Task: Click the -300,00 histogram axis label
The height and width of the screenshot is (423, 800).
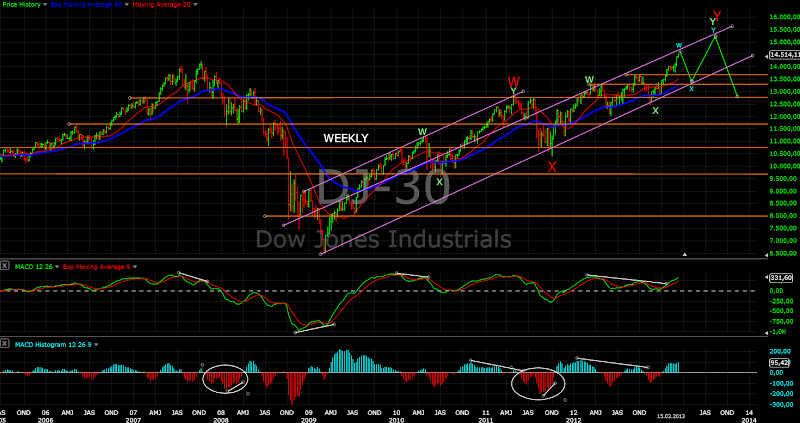Action: coord(780,405)
